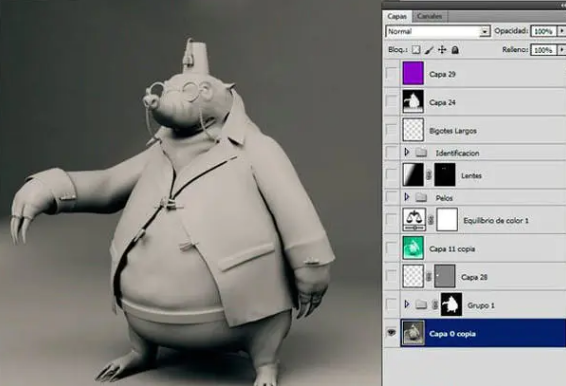This screenshot has width=566, height=386.
Task: Click the Opacidad value field
Action: coord(544,31)
